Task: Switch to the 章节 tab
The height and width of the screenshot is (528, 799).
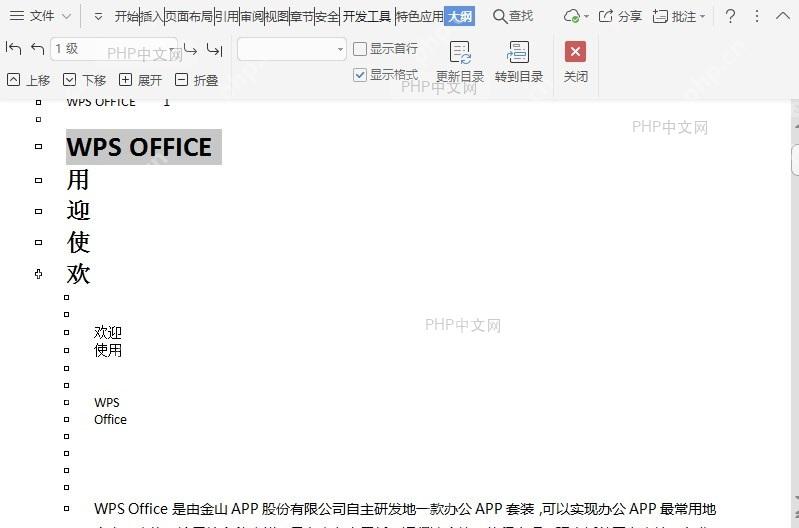Action: point(302,17)
